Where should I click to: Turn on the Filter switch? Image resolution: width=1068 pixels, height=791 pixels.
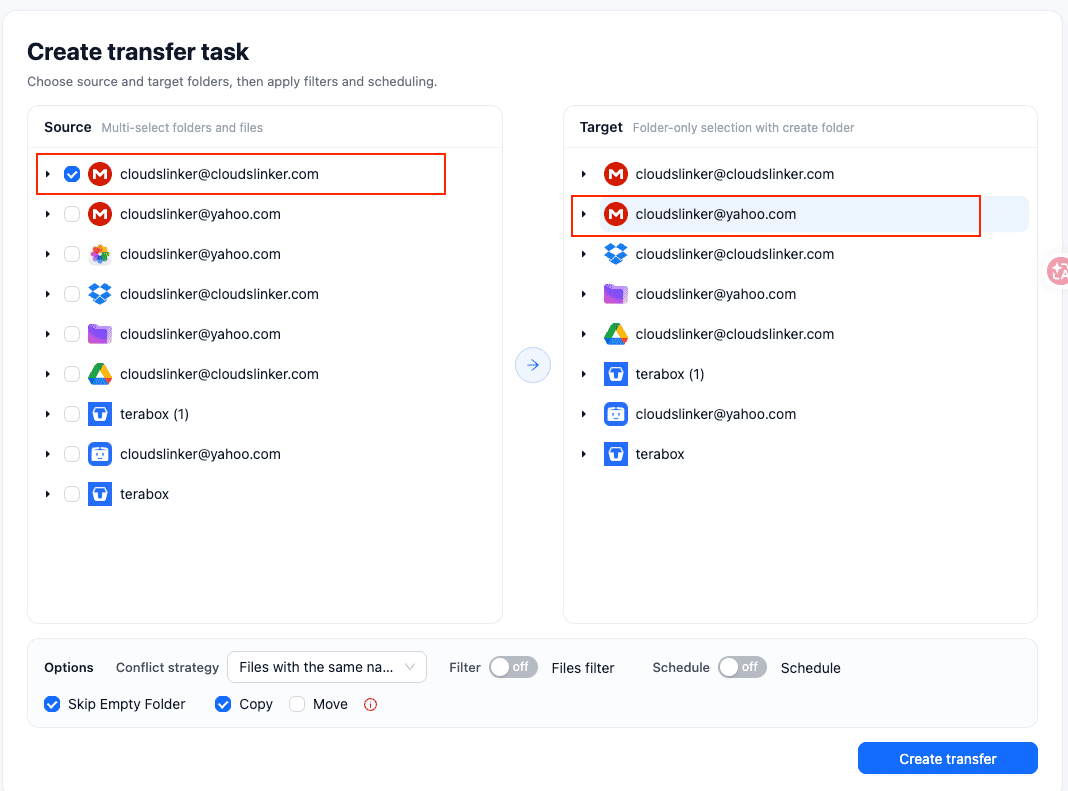click(514, 667)
